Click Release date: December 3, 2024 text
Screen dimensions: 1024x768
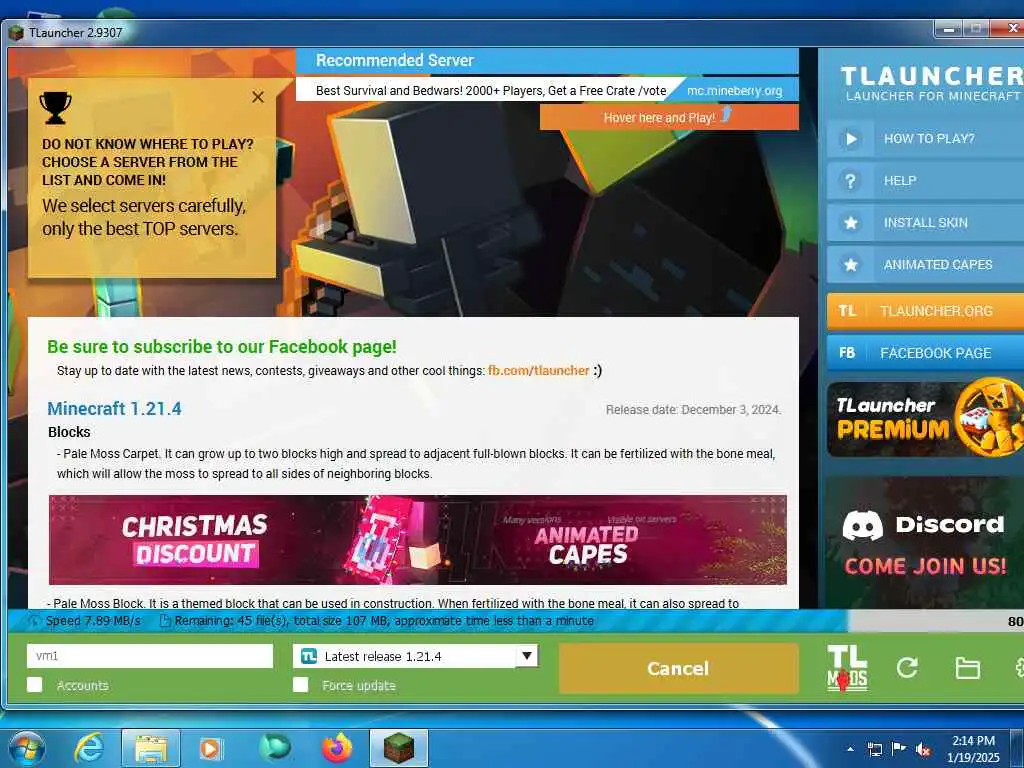[x=694, y=409]
